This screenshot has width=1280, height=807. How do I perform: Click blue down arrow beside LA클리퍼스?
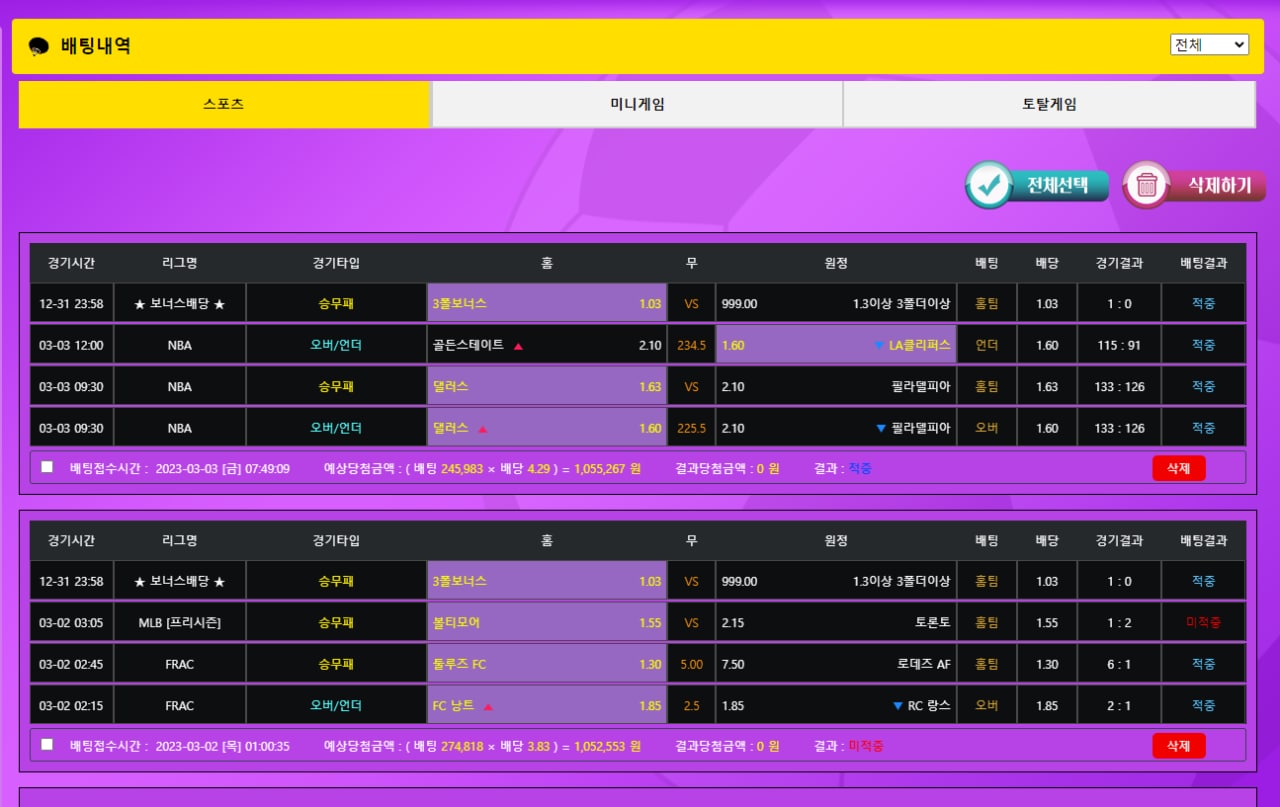[879, 346]
